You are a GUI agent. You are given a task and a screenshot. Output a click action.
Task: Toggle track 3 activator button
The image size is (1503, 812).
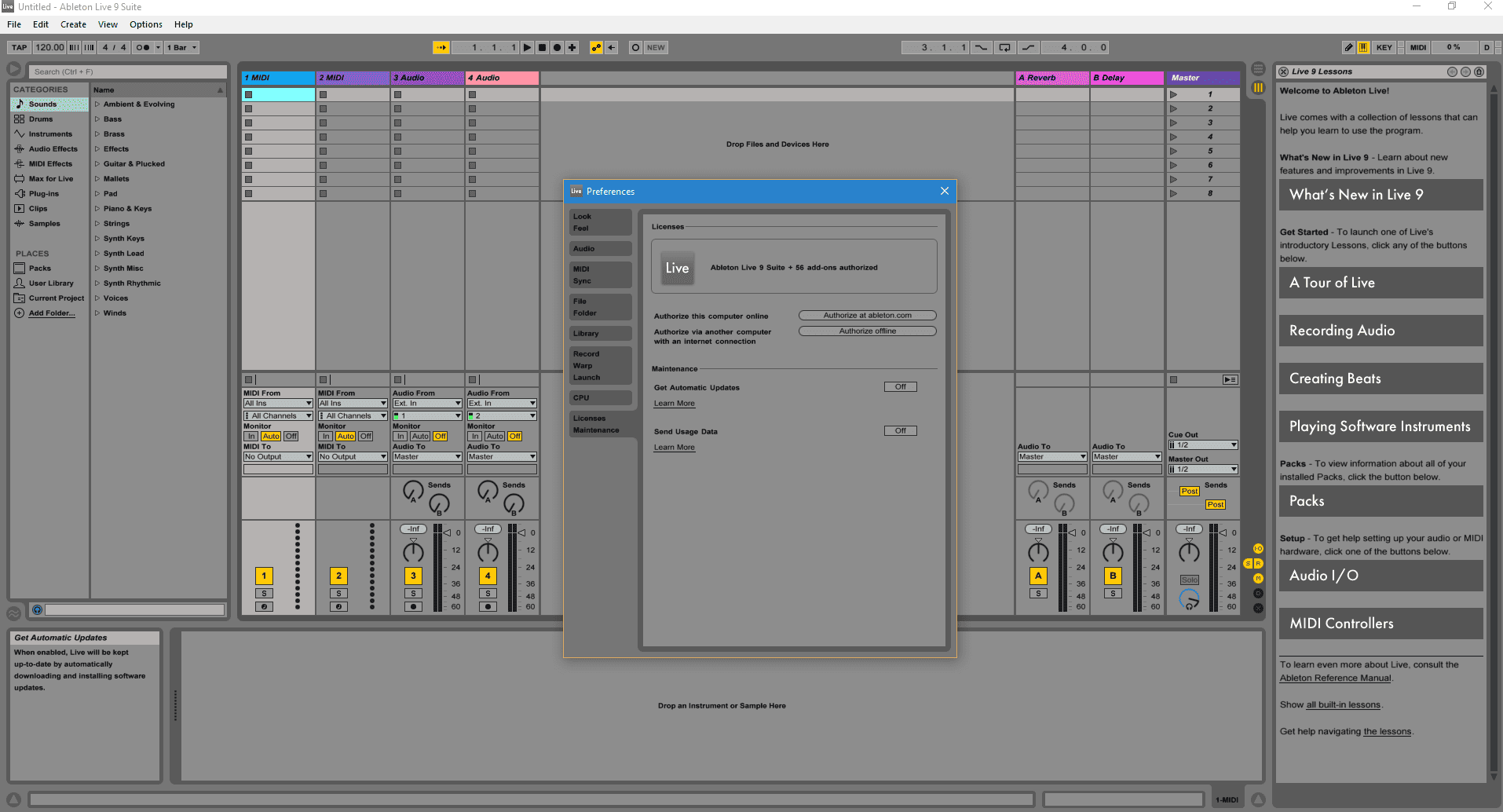coord(413,576)
